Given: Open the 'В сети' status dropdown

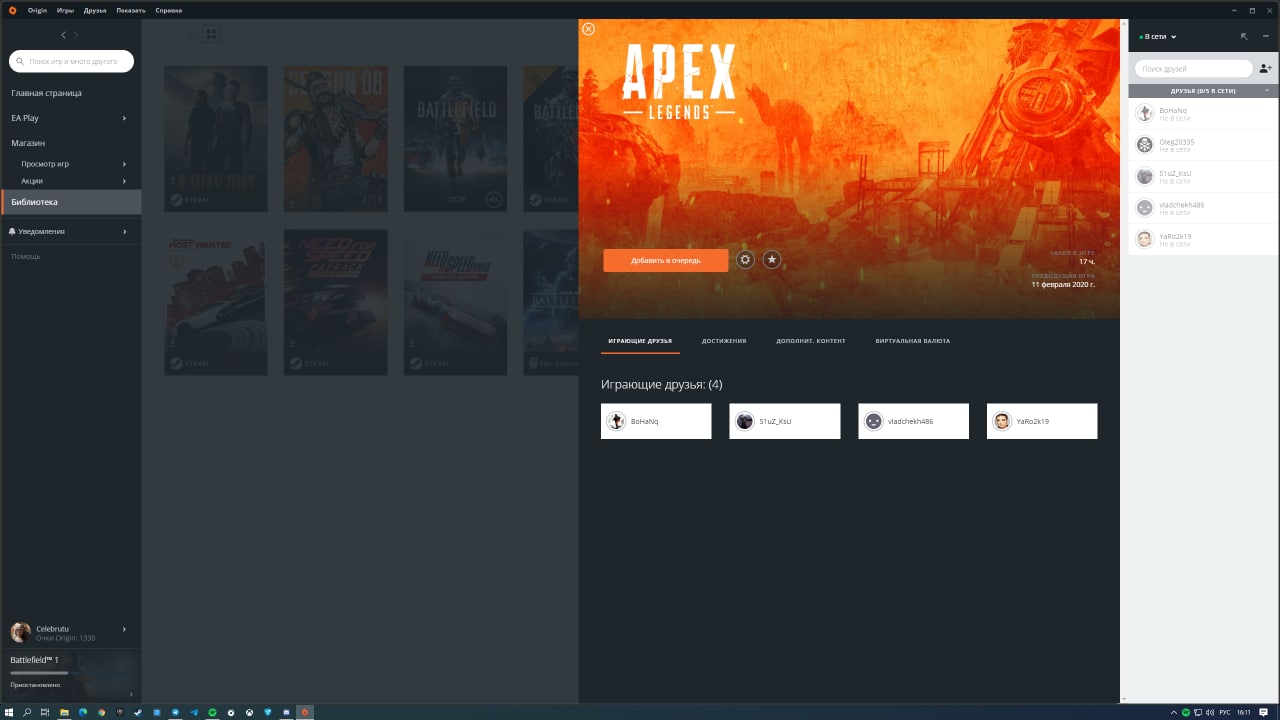Looking at the screenshot, I should point(1158,36).
